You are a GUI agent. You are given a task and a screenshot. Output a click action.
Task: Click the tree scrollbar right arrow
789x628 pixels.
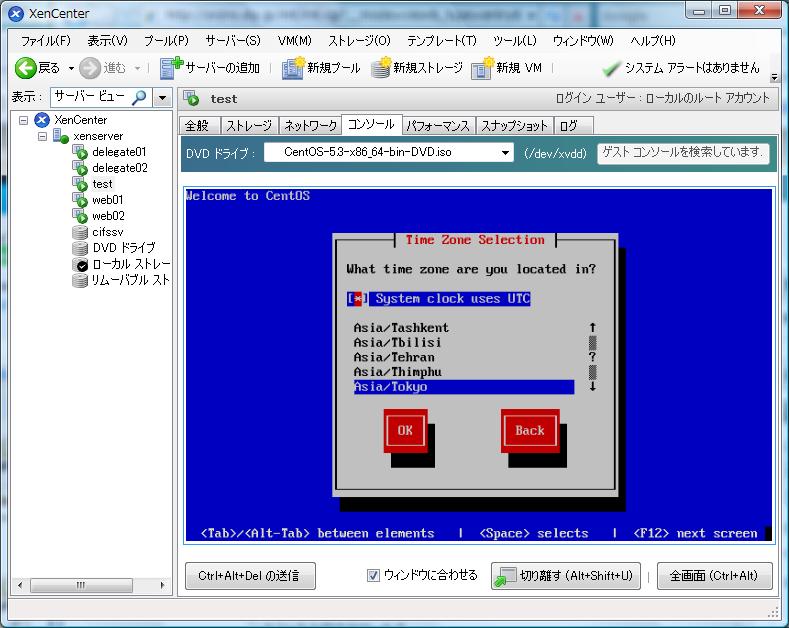[x=163, y=585]
